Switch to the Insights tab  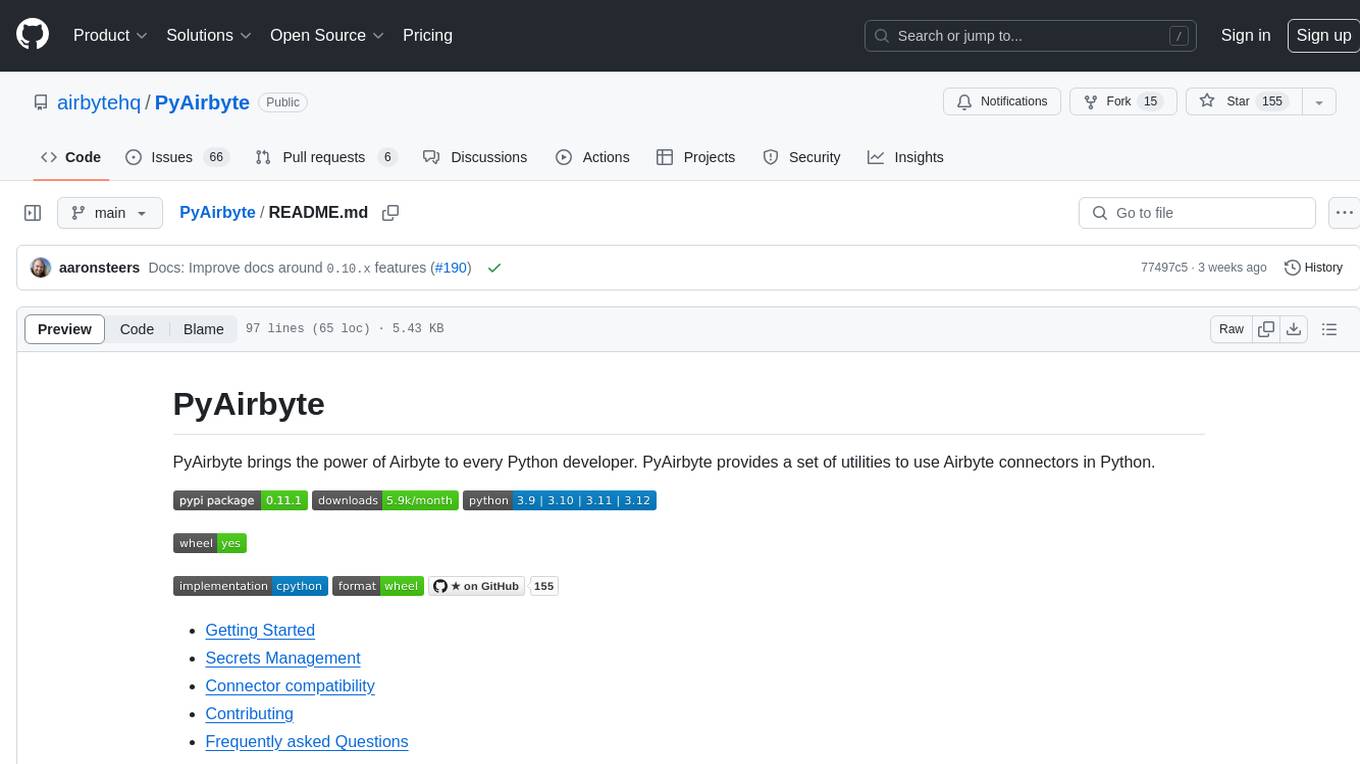pos(905,157)
